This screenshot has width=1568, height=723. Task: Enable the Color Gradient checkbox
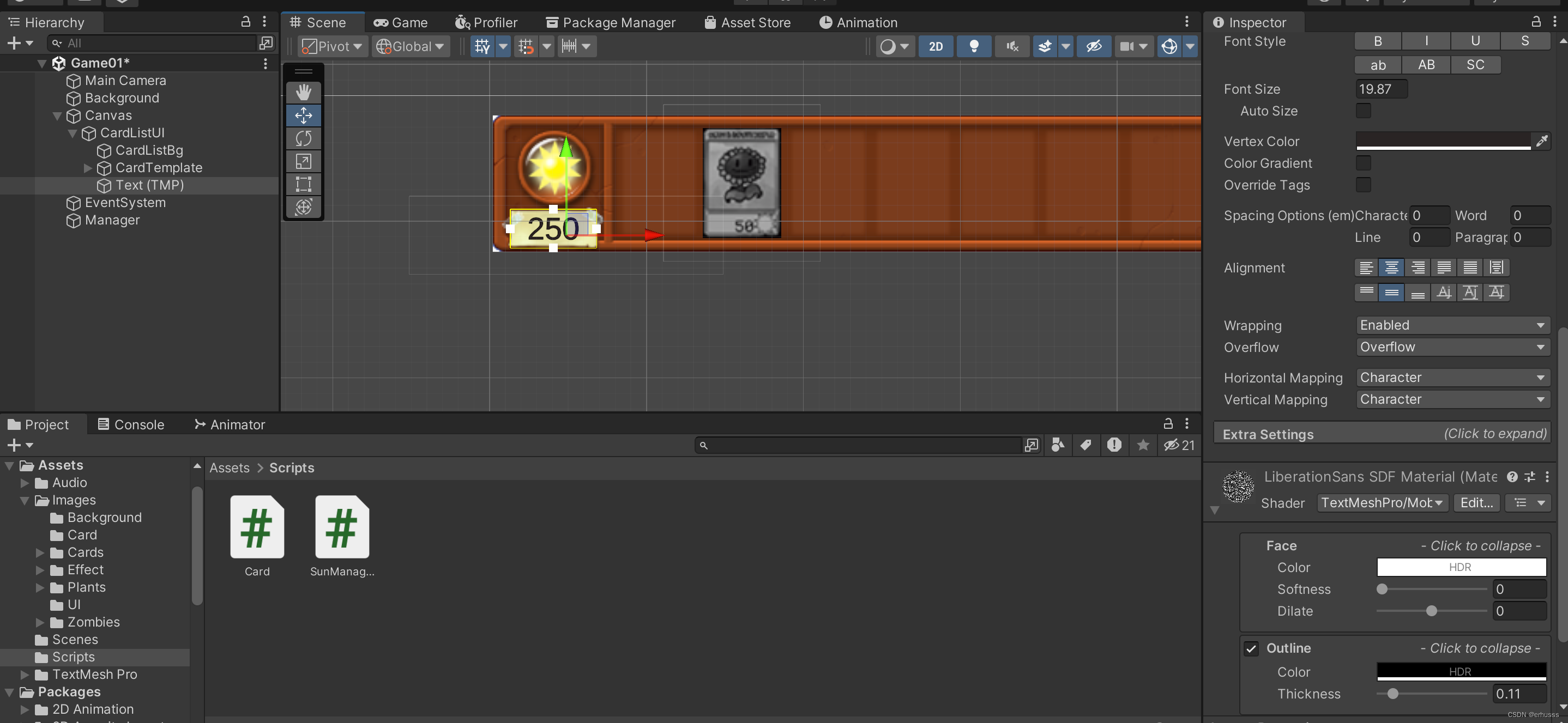point(1364,163)
